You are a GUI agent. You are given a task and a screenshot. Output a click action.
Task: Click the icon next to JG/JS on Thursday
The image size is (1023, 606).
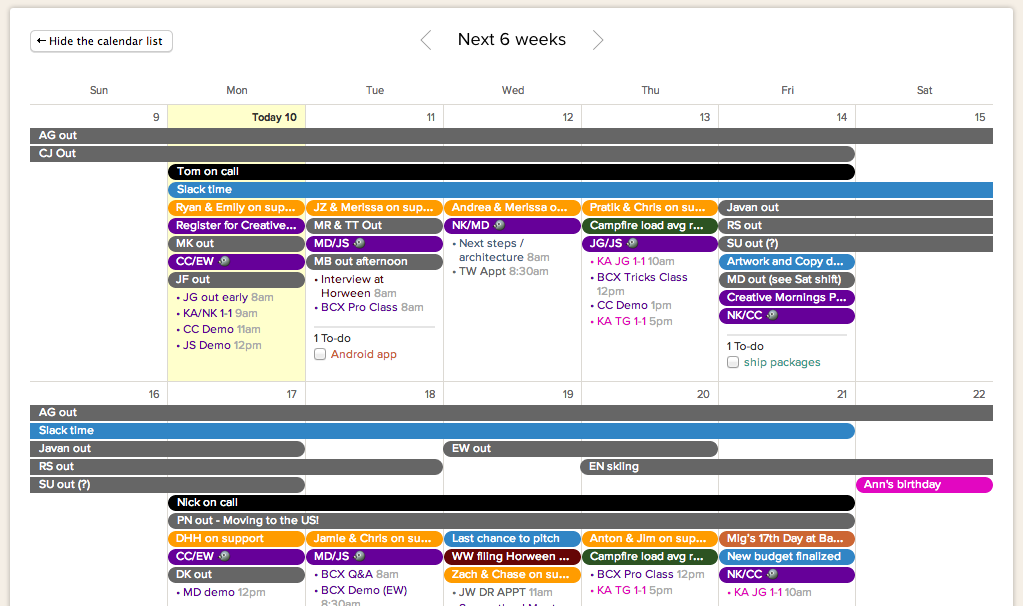point(632,242)
